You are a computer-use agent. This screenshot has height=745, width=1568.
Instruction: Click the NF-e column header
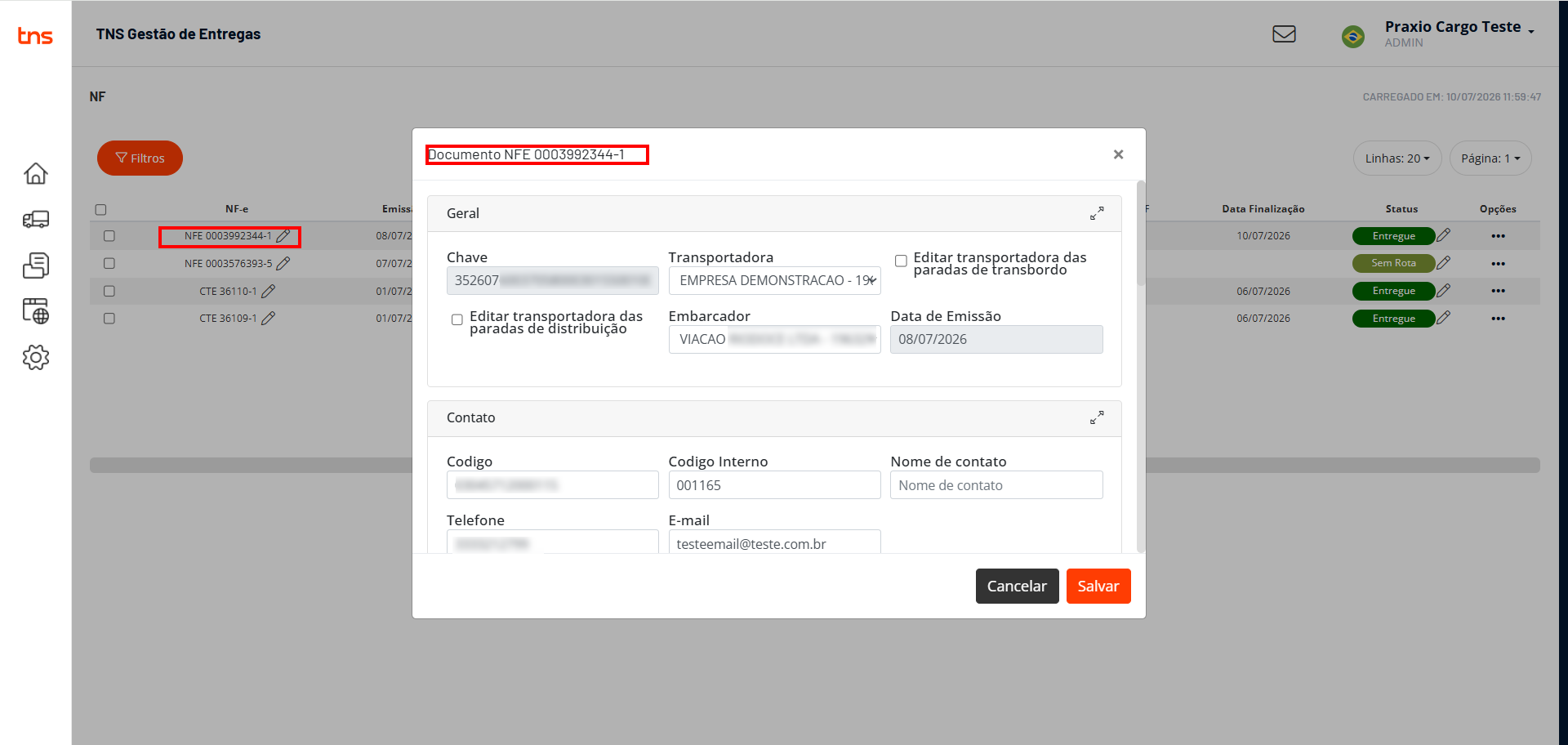point(237,209)
